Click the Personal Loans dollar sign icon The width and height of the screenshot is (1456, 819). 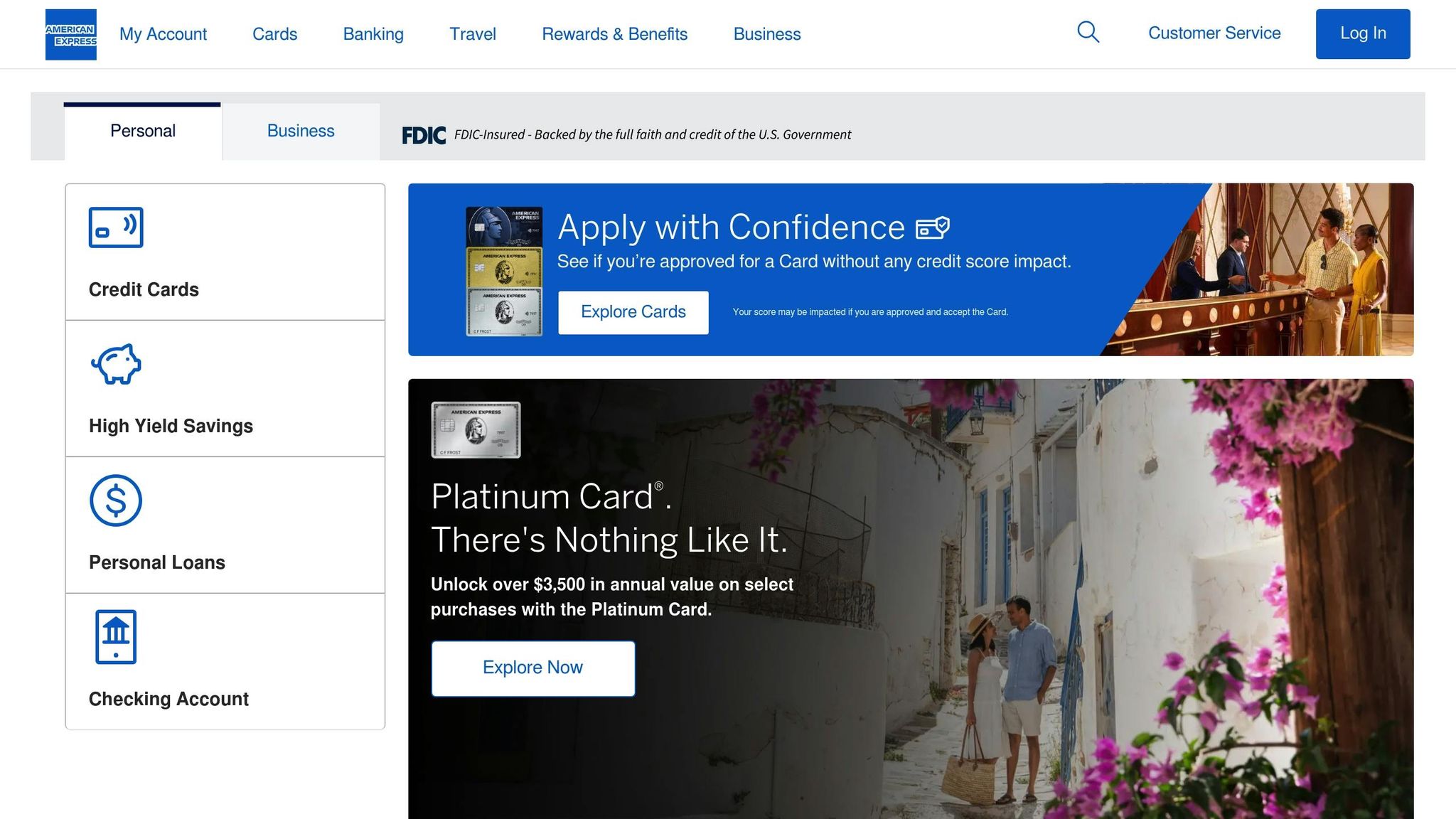[x=116, y=500]
